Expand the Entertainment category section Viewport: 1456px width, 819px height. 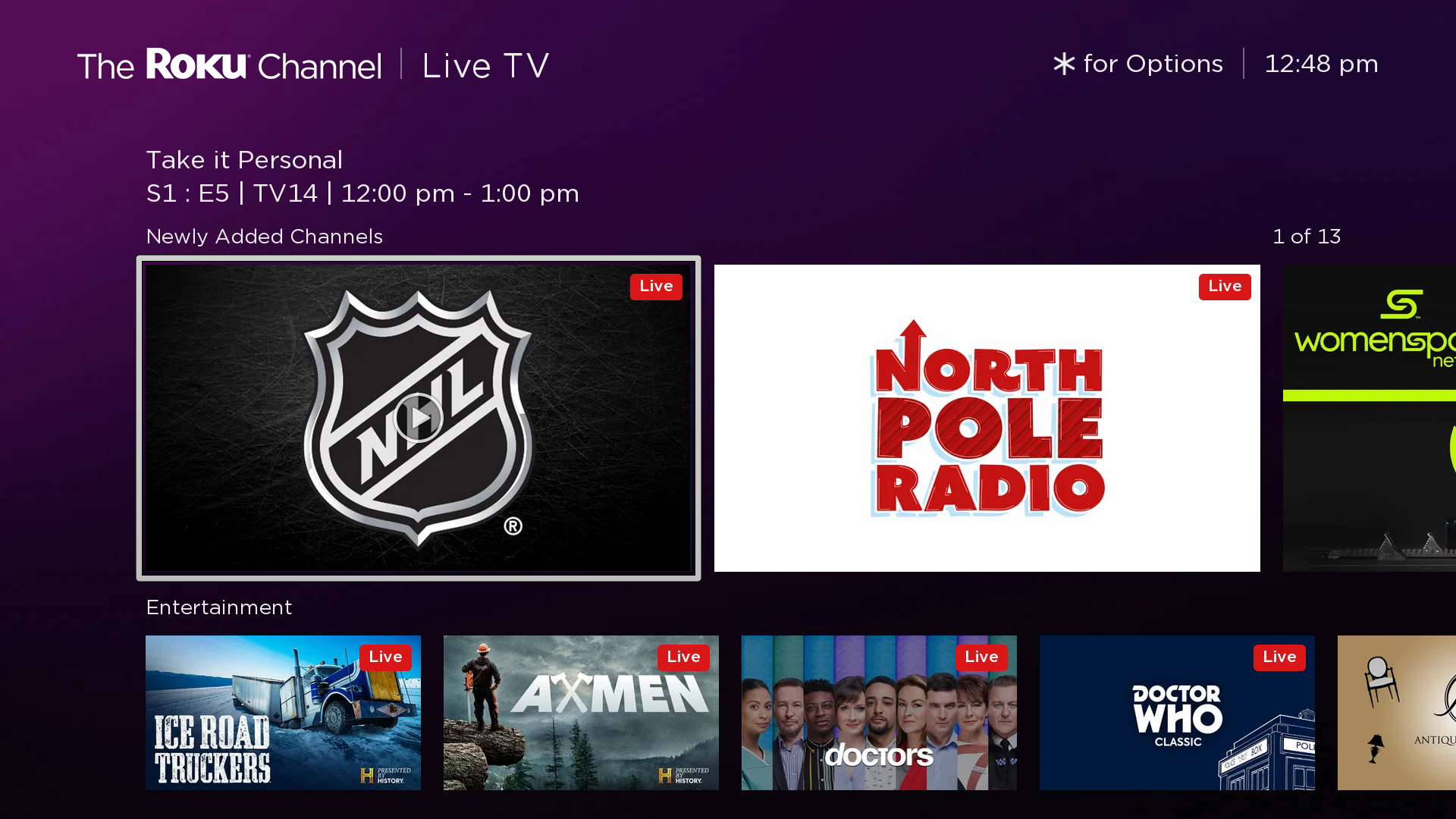[x=218, y=607]
